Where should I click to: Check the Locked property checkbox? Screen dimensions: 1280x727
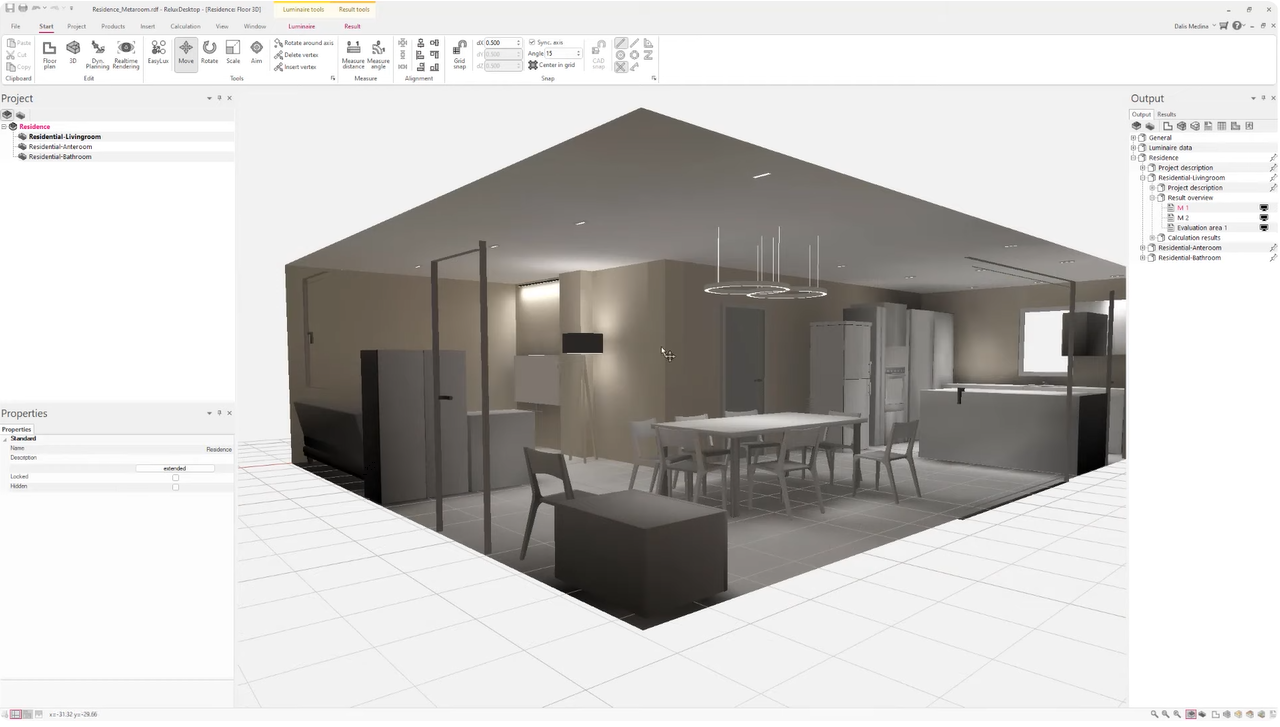coord(175,477)
